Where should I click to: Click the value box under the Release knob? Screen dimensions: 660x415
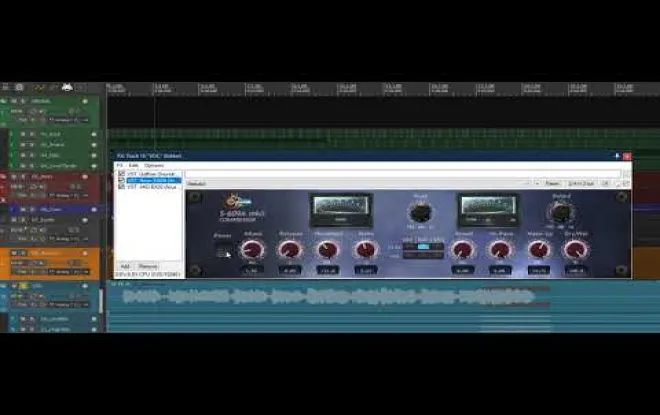(290, 270)
